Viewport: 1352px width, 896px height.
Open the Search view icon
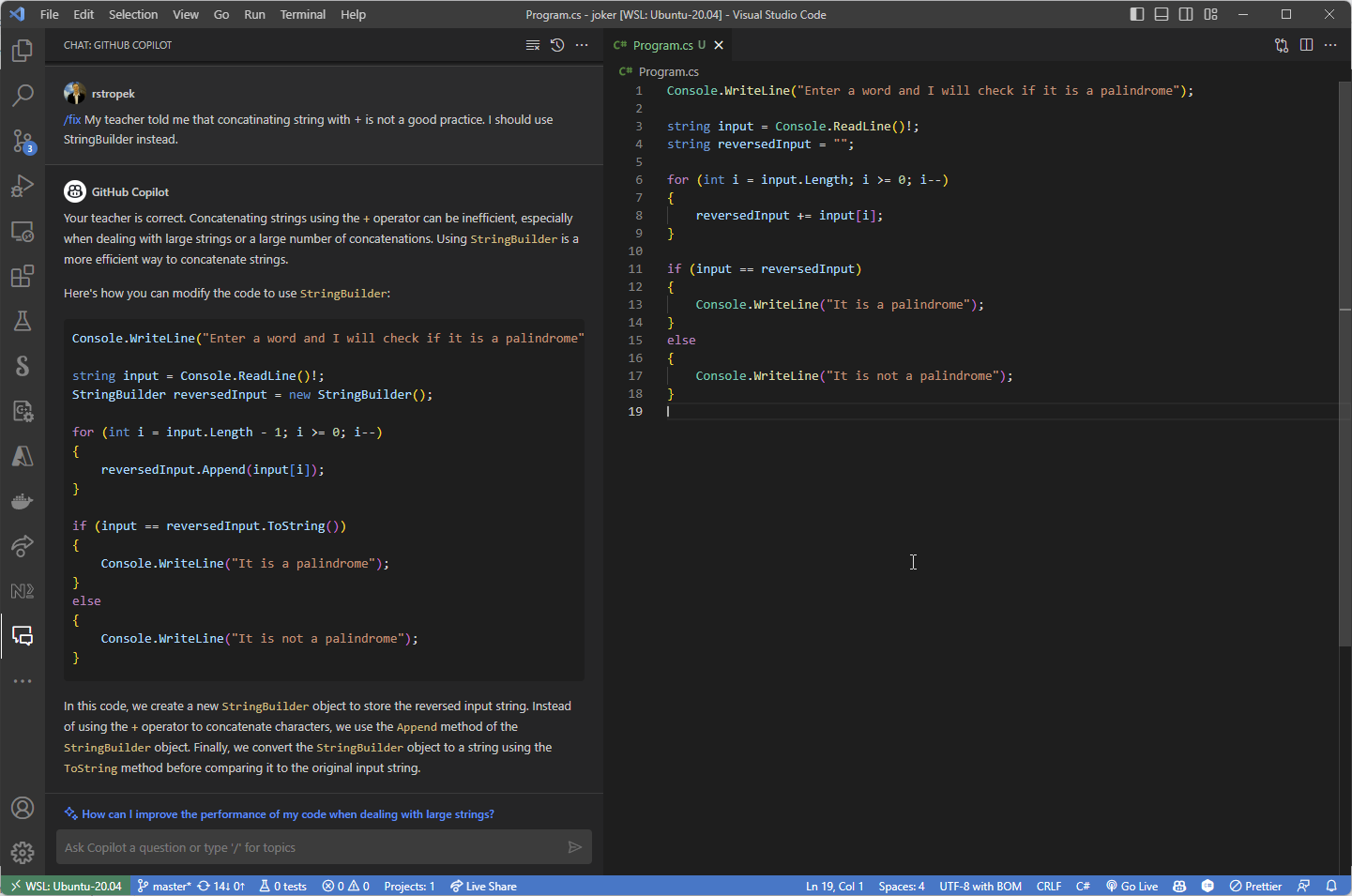tap(23, 96)
